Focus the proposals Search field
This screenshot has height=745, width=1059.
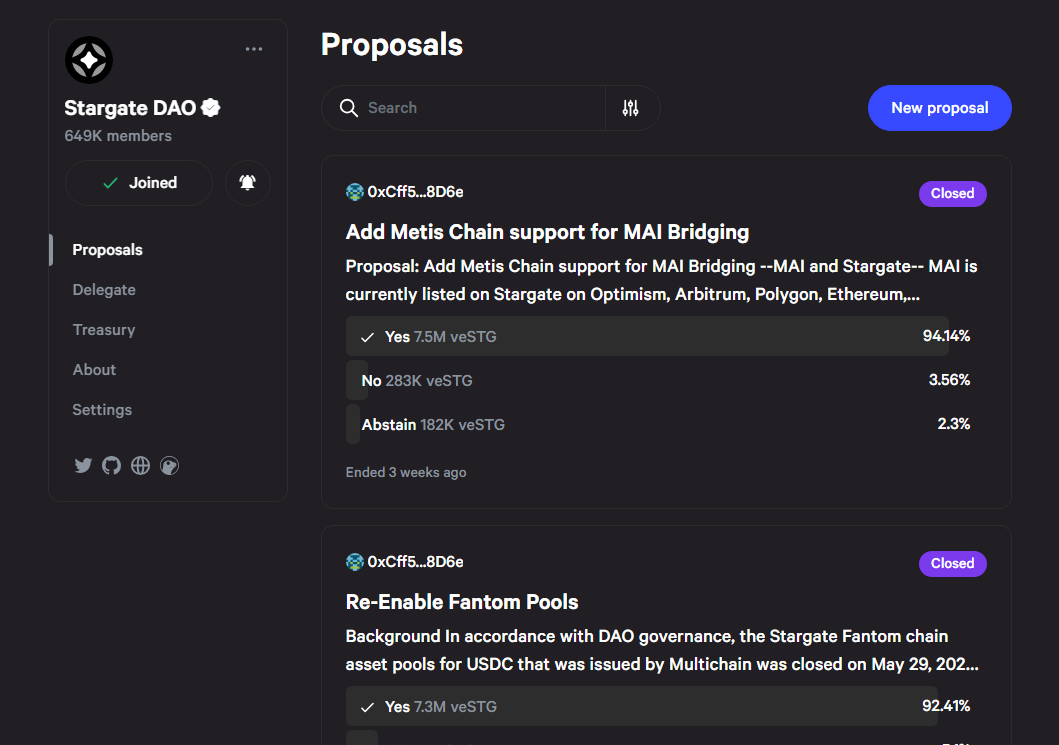pos(480,108)
